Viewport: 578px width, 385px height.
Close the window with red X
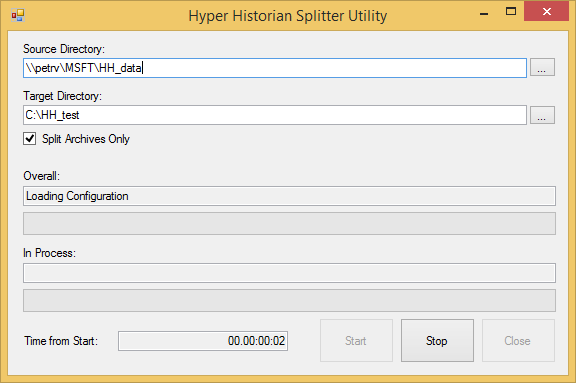tap(546, 11)
